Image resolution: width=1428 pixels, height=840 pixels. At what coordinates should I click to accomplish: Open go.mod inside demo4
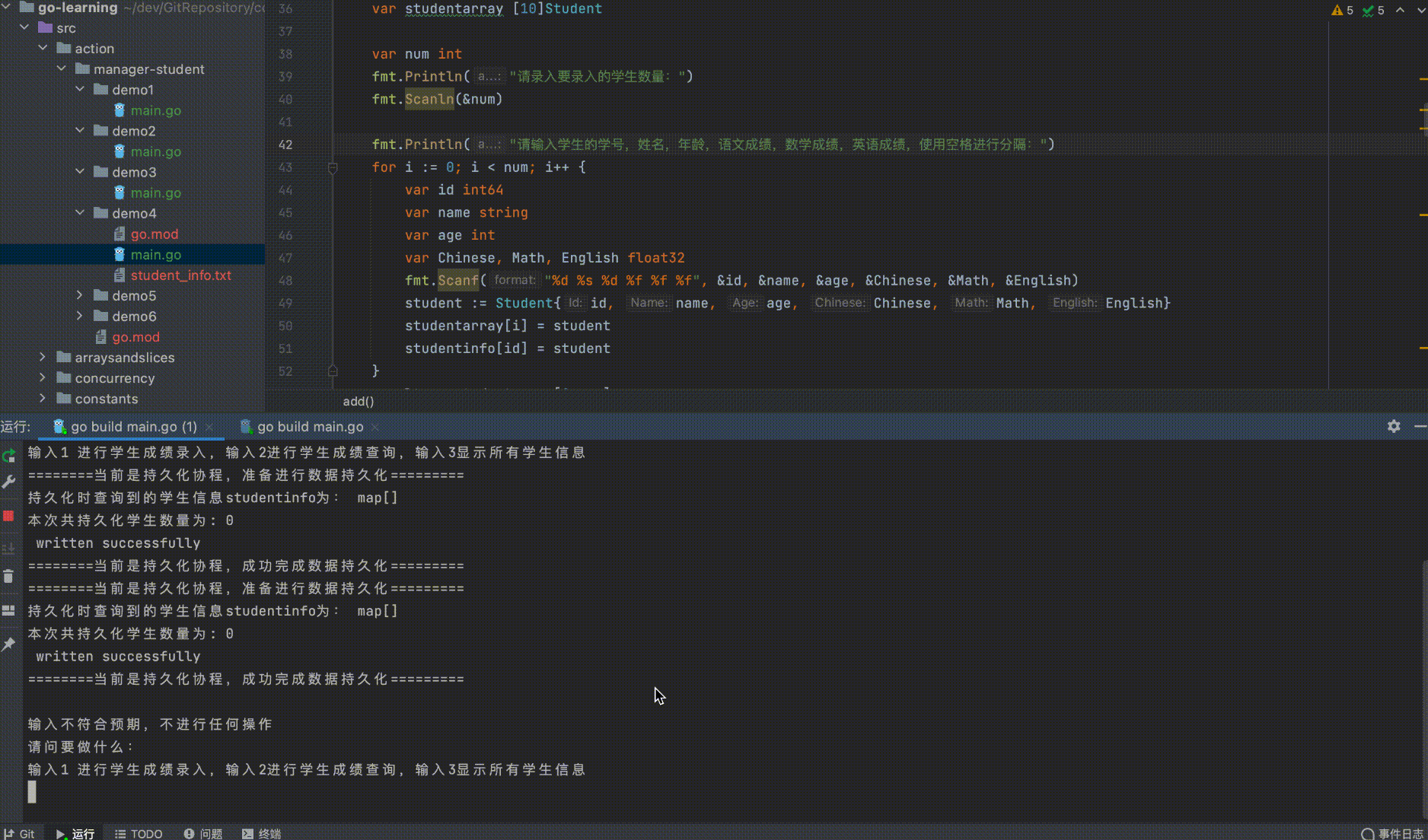(154, 234)
